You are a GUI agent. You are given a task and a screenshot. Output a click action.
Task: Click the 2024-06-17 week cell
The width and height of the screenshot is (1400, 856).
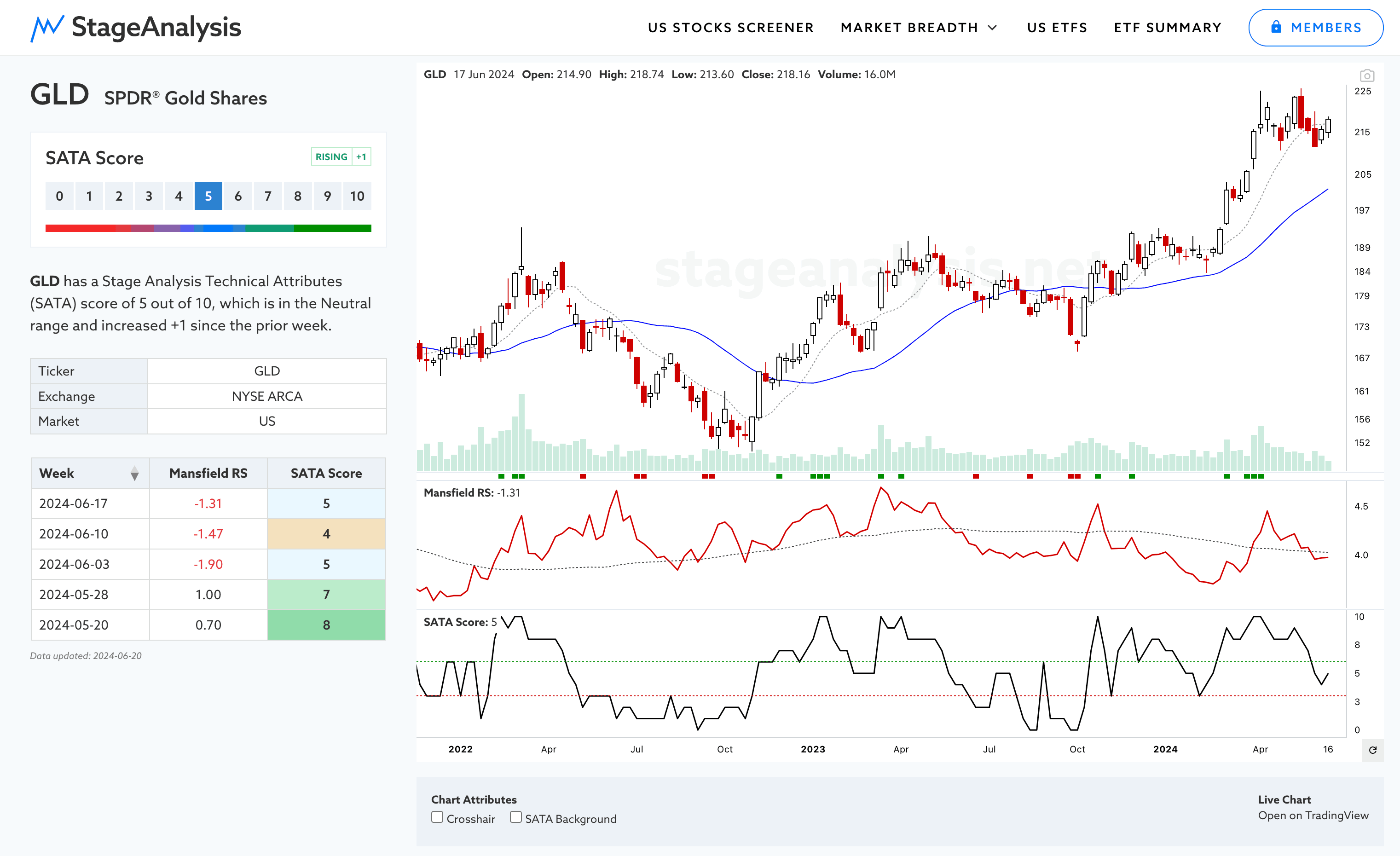coord(90,503)
